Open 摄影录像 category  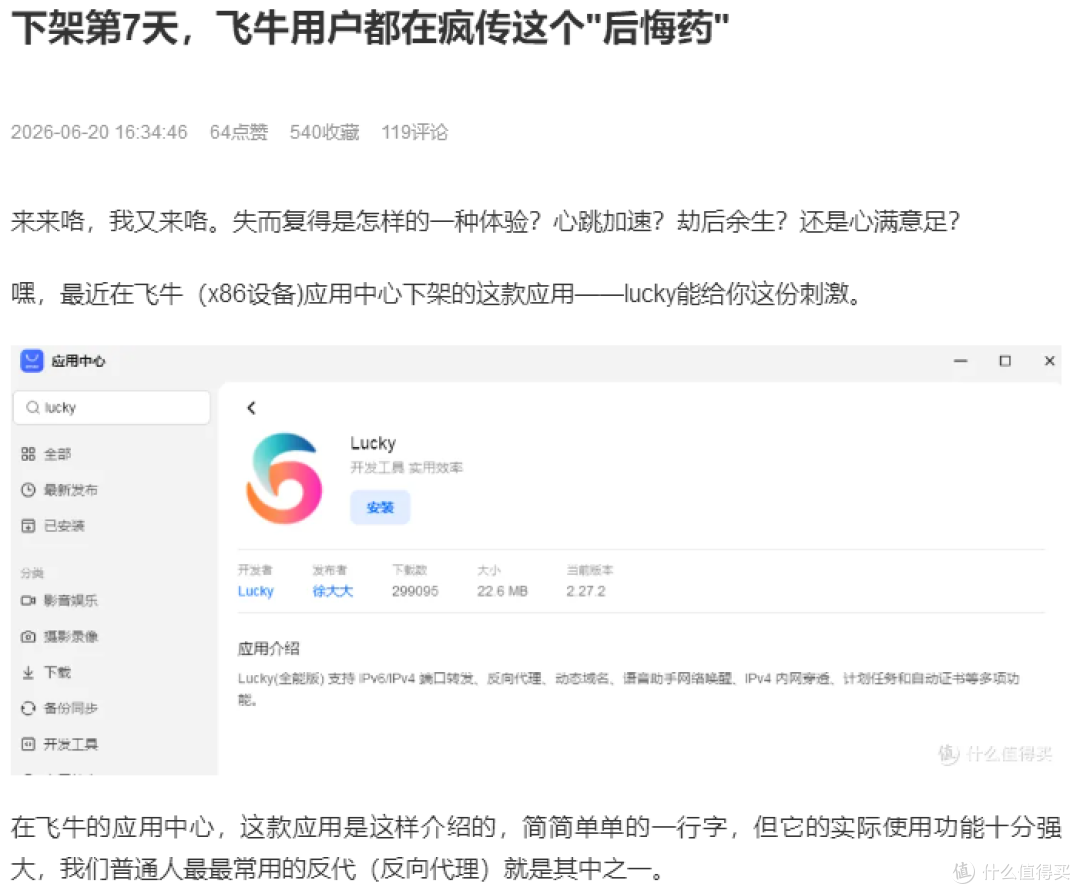click(71, 636)
